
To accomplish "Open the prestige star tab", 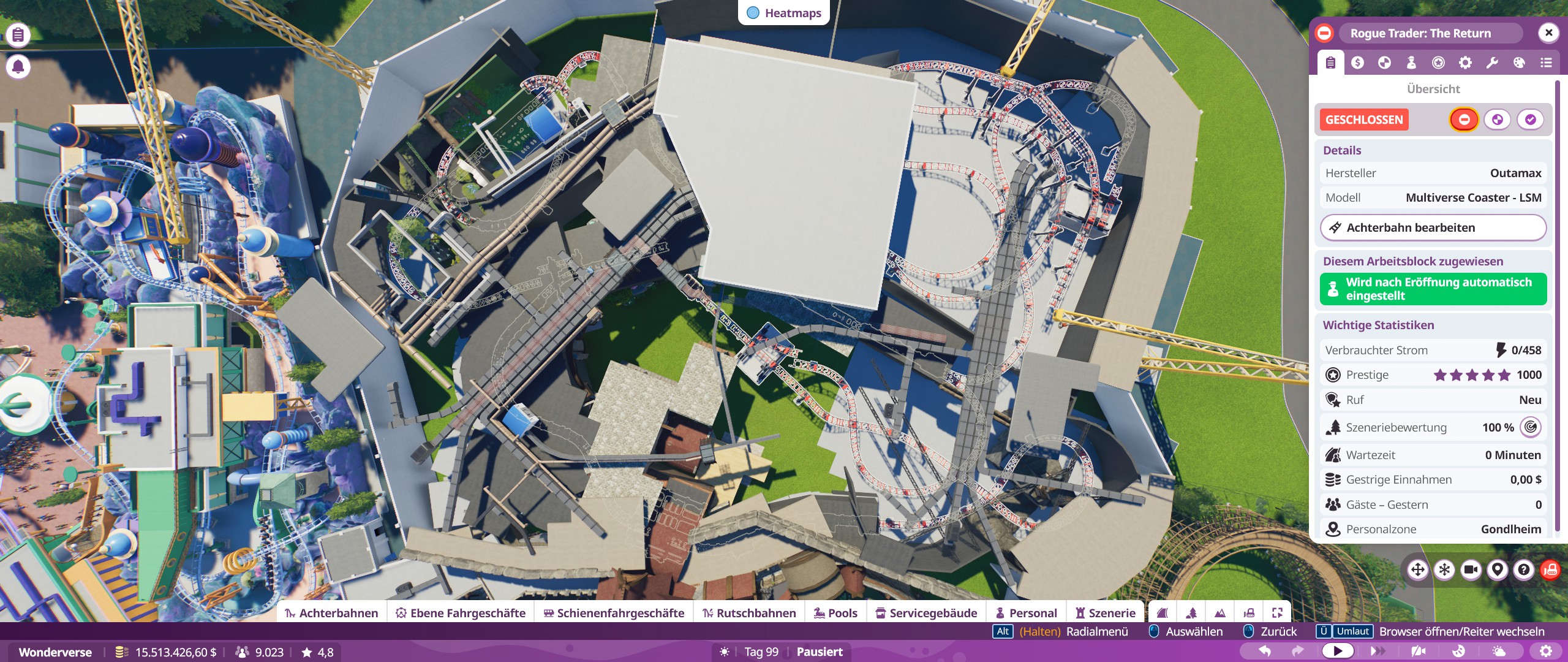I will (1438, 63).
